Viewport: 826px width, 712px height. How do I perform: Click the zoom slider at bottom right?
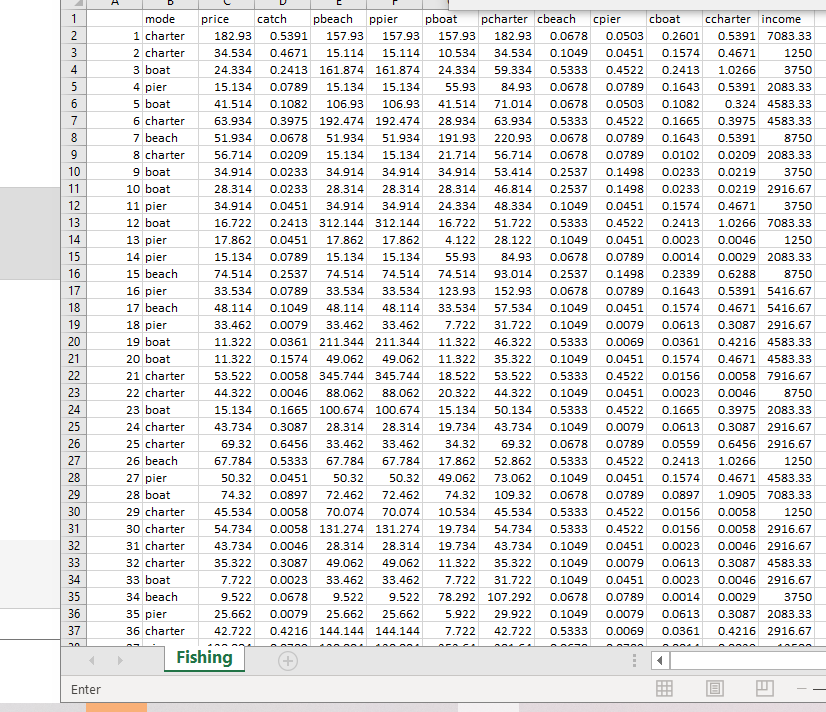[822, 688]
